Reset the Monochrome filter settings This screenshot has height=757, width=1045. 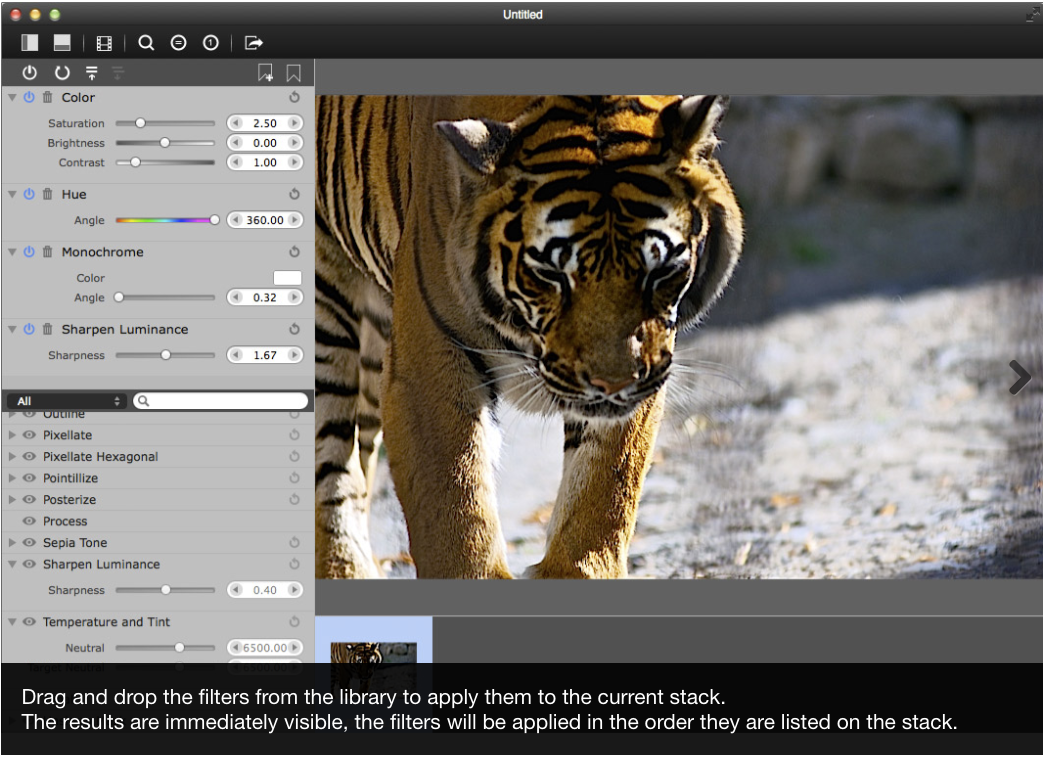(295, 252)
